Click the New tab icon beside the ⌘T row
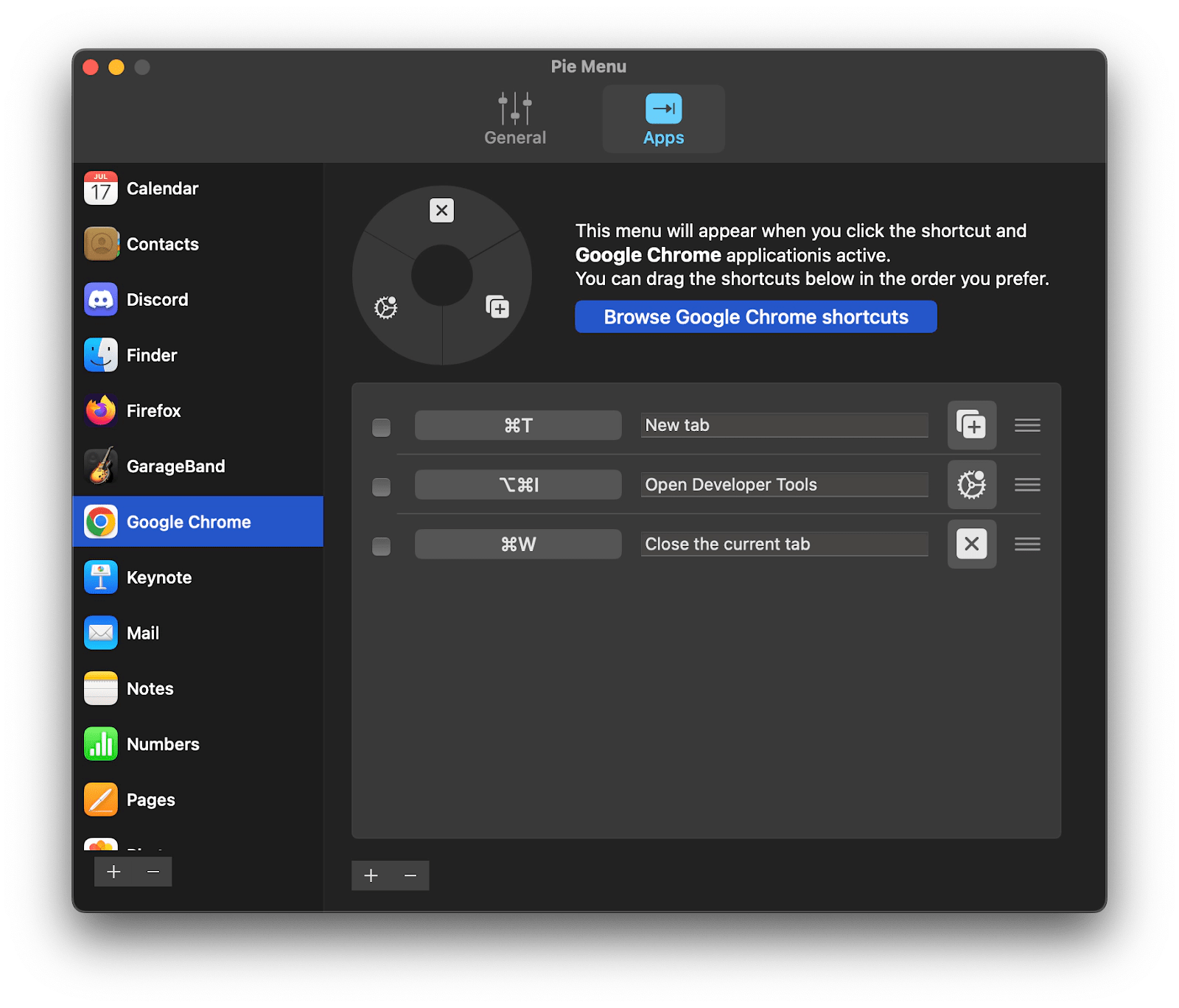This screenshot has width=1179, height=1008. pyautogui.click(x=971, y=424)
